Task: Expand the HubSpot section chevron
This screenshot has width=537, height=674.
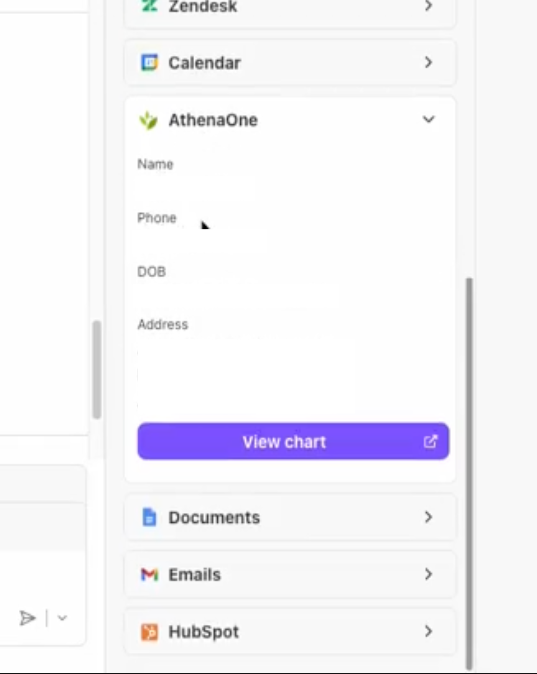Action: coord(428,631)
